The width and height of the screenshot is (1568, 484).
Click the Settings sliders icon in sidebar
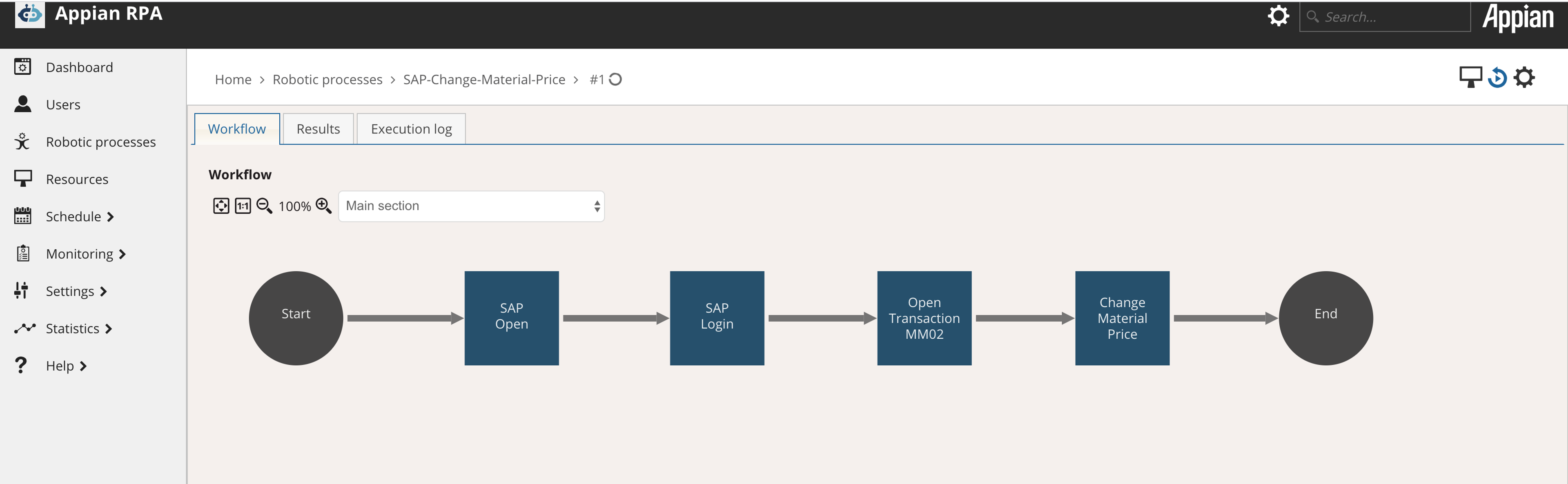point(21,291)
